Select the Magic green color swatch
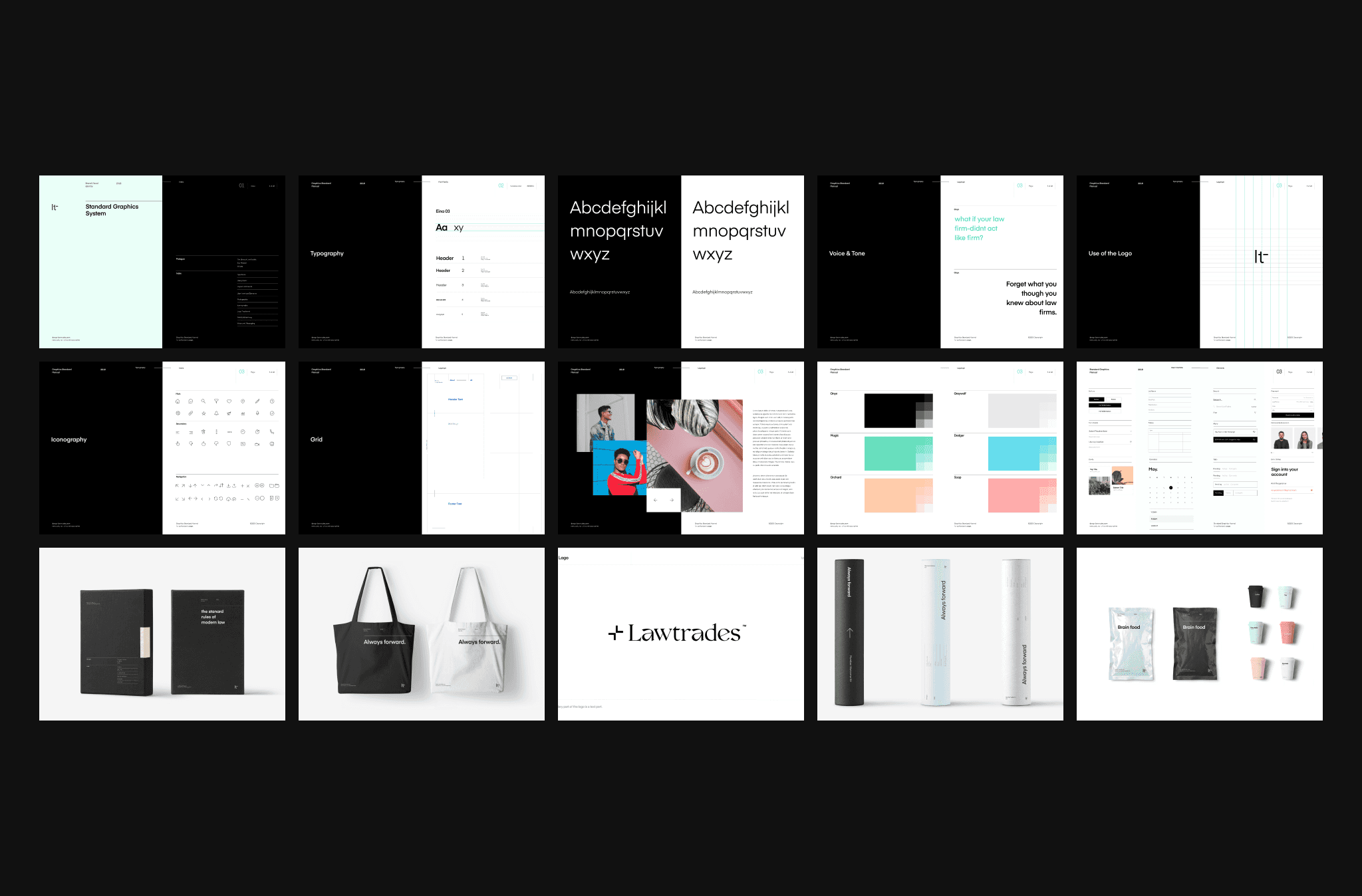Viewport: 1362px width, 896px height. 891,453
